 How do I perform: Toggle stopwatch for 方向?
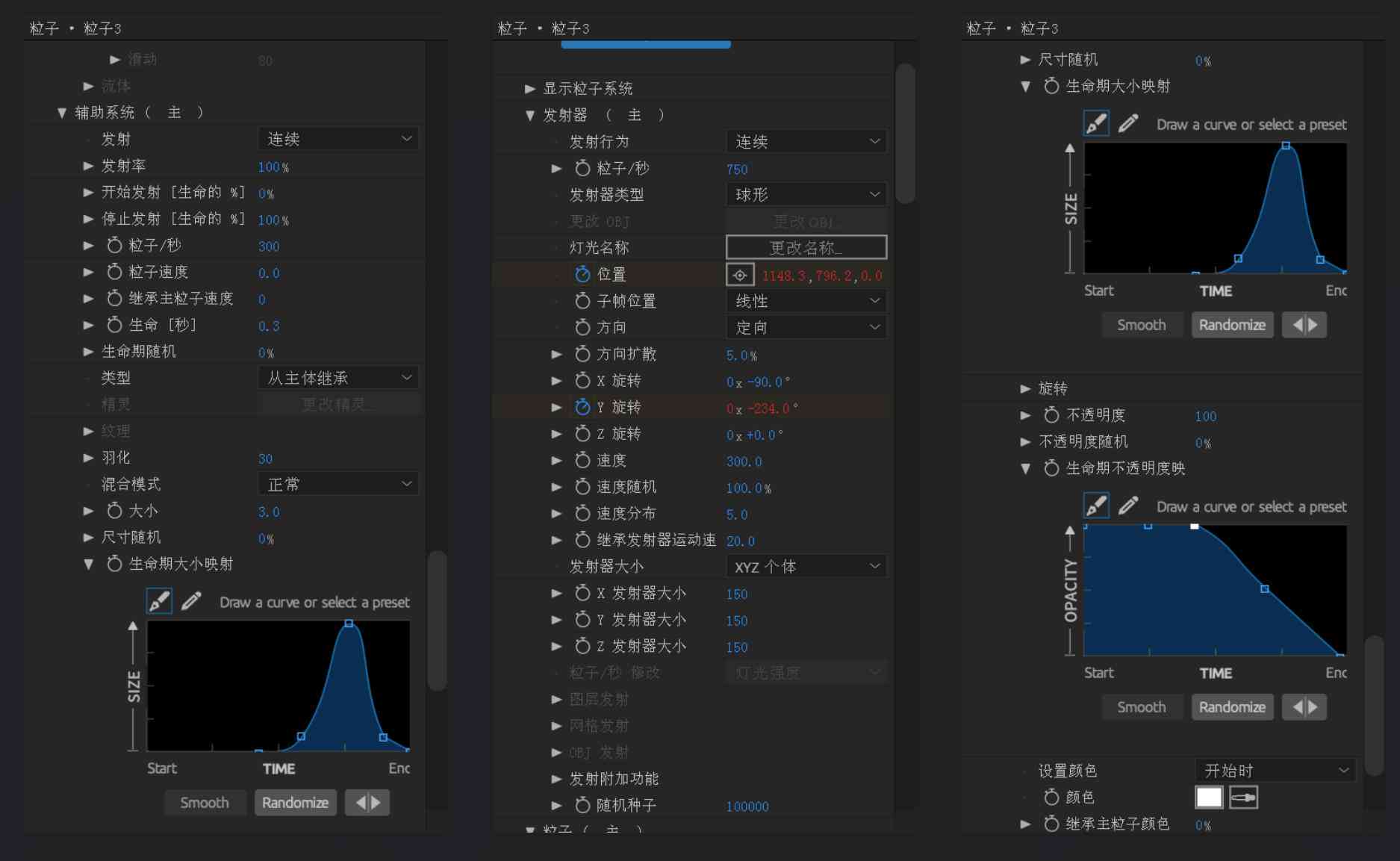(x=582, y=327)
